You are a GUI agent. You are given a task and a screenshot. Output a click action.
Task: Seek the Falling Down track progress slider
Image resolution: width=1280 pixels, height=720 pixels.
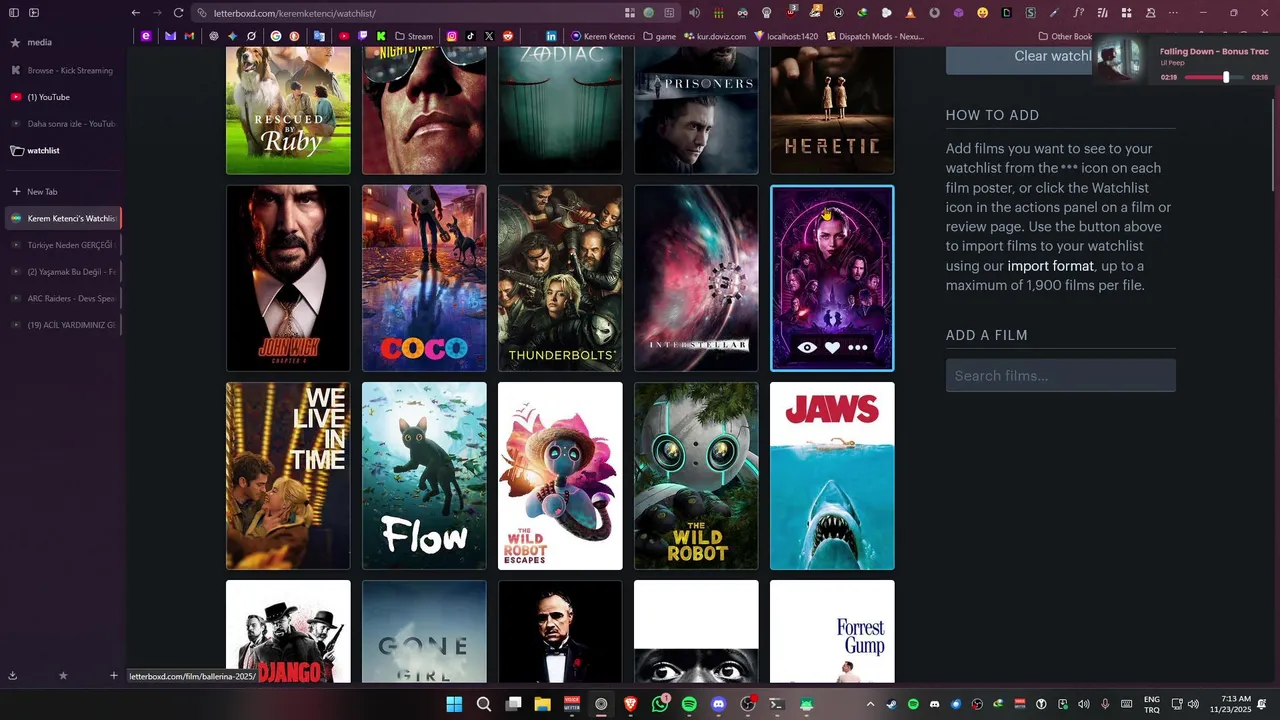pos(1214,77)
